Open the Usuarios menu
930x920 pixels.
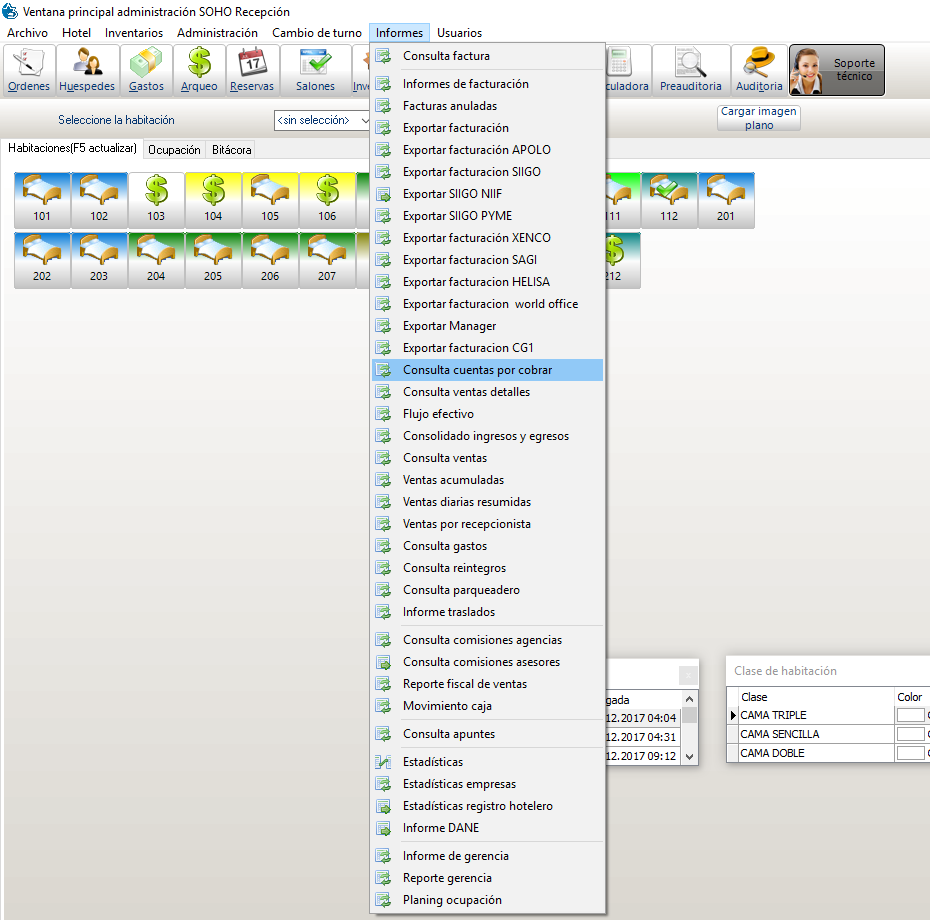[459, 33]
